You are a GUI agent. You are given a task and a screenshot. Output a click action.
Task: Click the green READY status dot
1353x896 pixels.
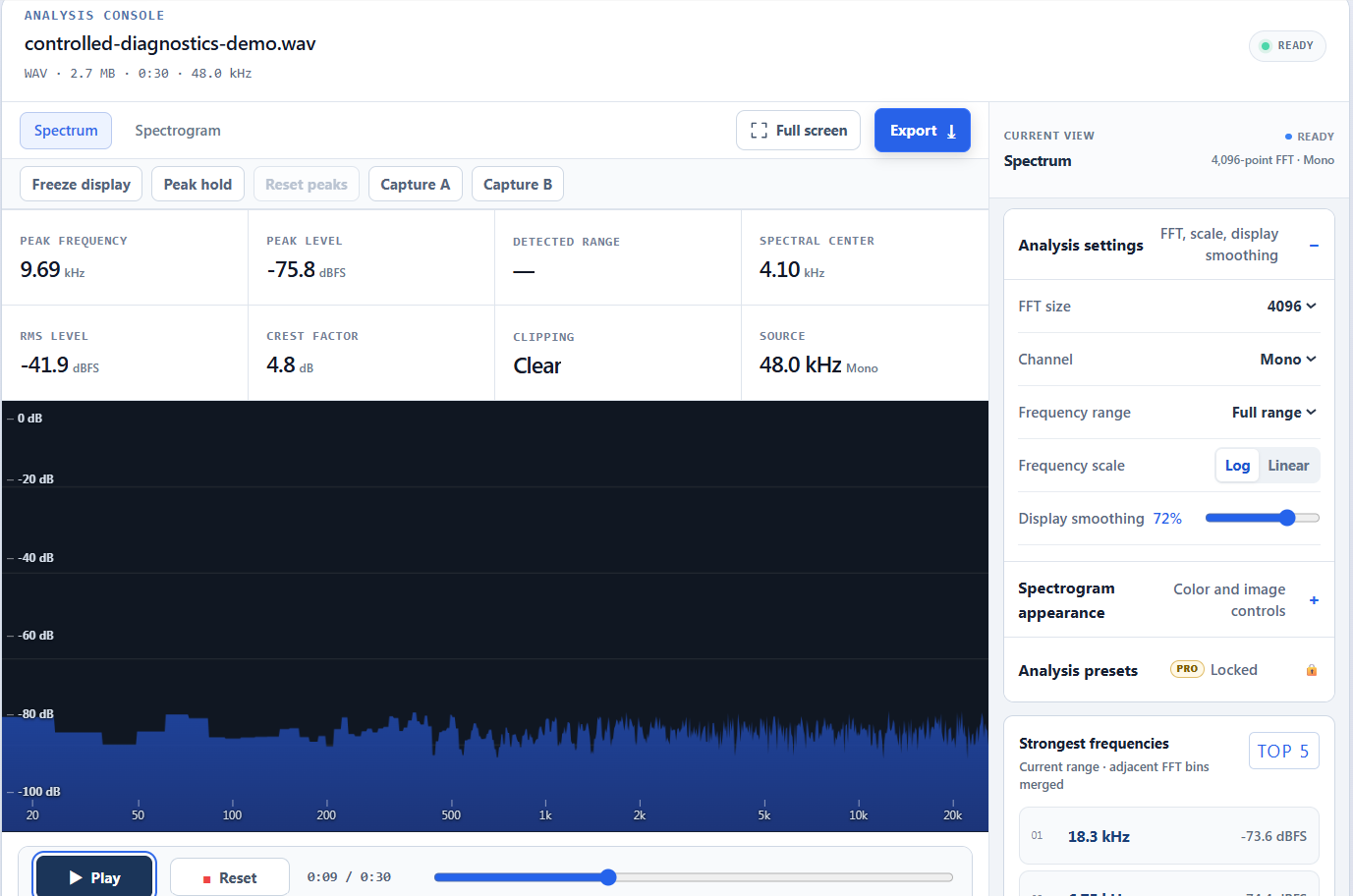(1266, 46)
